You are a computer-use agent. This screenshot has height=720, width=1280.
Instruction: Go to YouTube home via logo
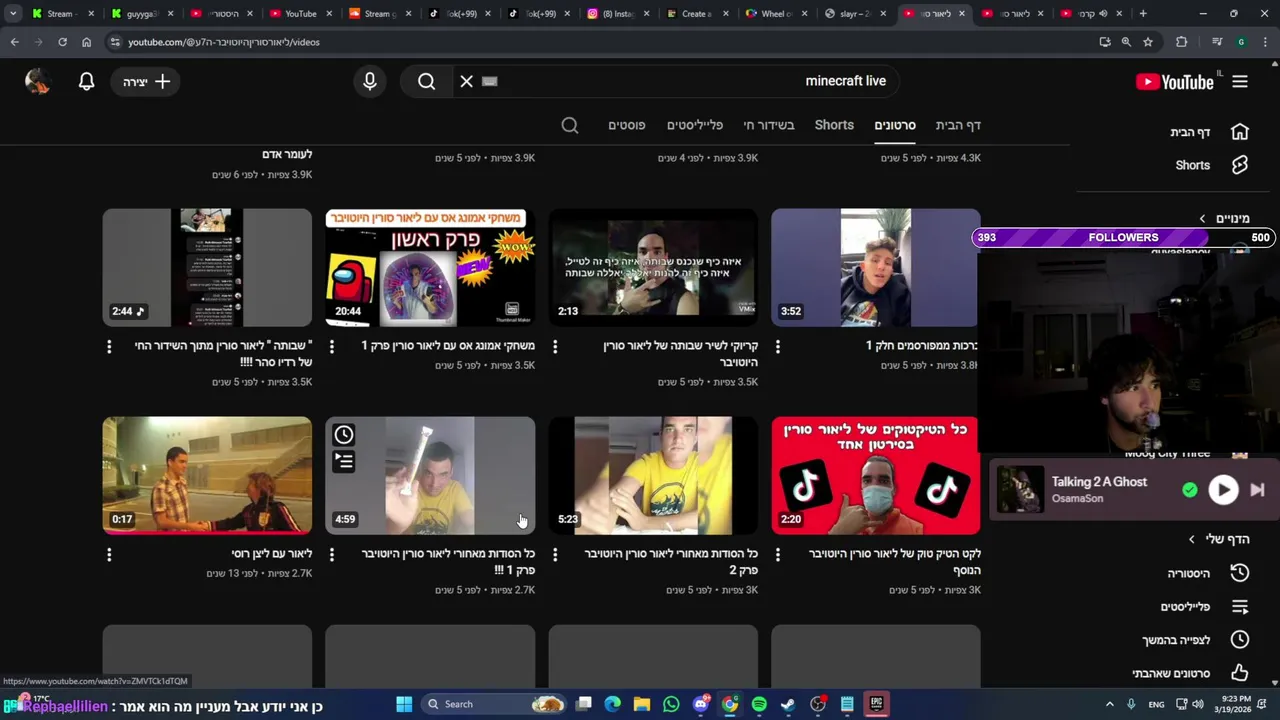click(1176, 82)
